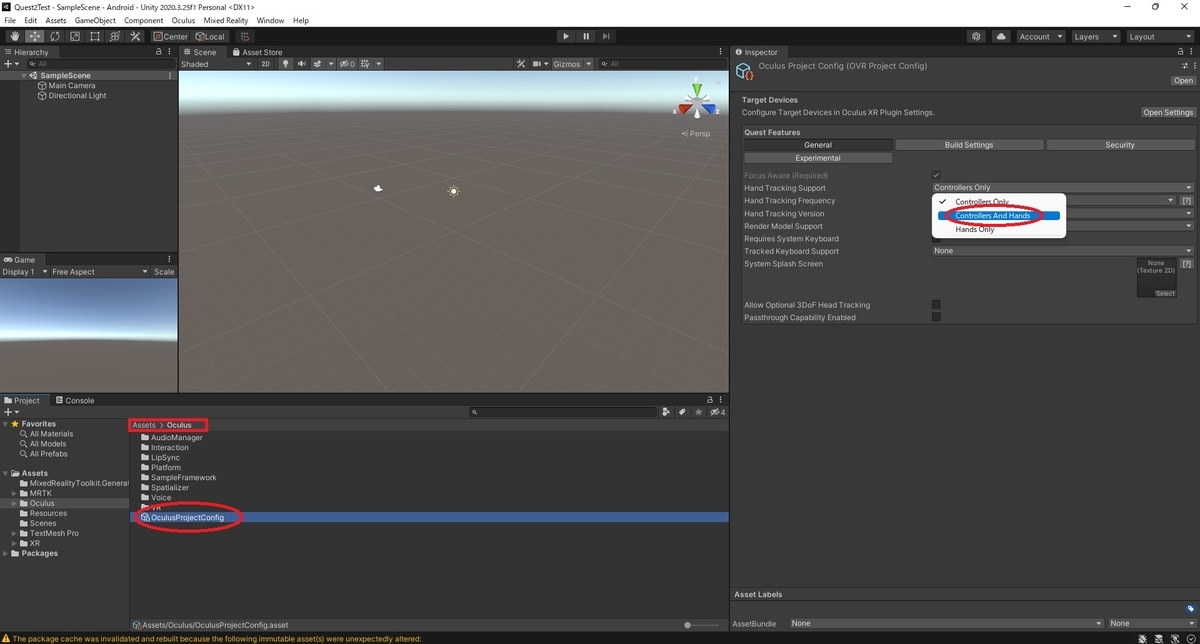Viewport: 1200px width, 644px height.
Task: Click the Open button in Inspector
Action: tap(1183, 81)
